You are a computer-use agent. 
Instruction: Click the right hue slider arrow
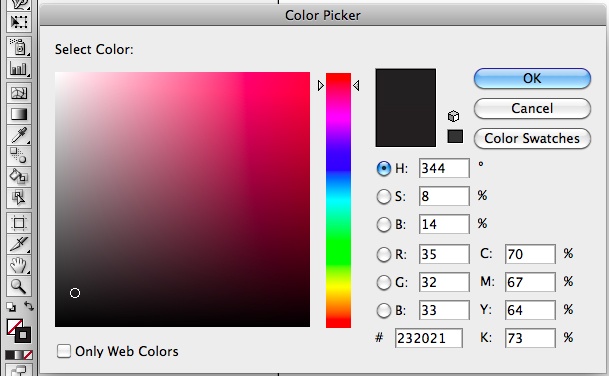click(x=356, y=85)
